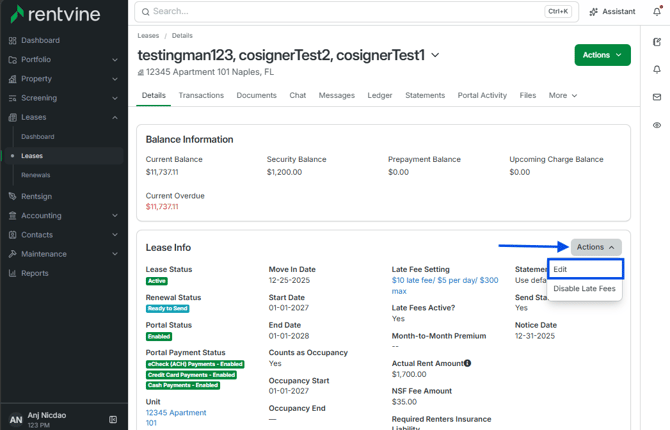Click the Ready to Send renewal badge
670x430 pixels.
(x=168, y=309)
